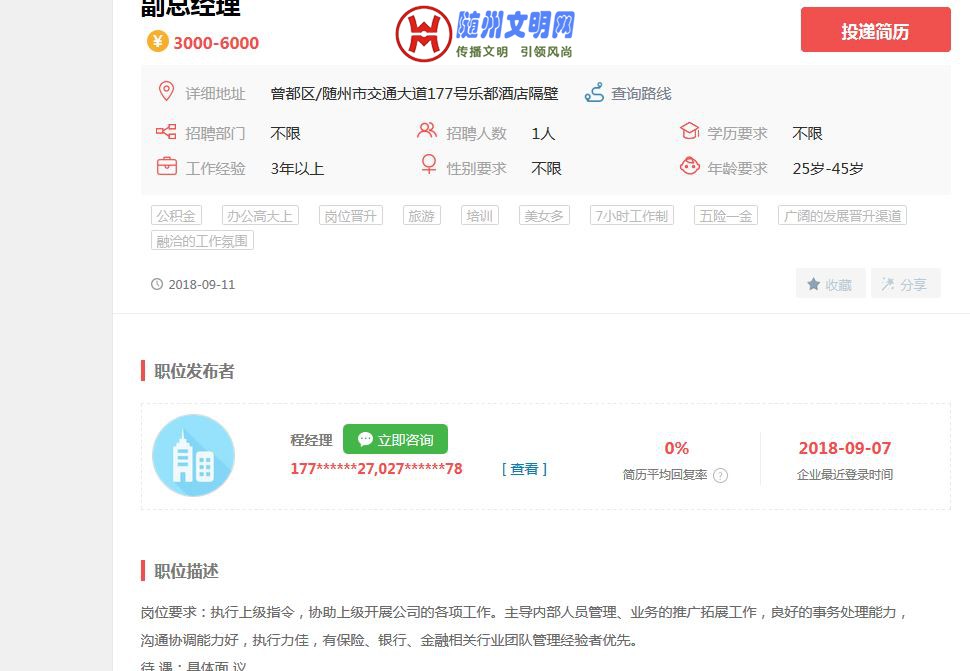Click the 投递简历 submit resume button
The width and height of the screenshot is (970, 671).
875,31
